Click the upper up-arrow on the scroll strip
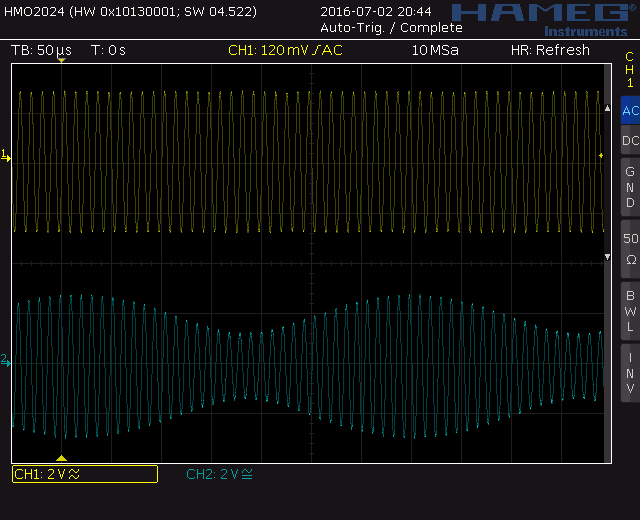 click(x=607, y=108)
